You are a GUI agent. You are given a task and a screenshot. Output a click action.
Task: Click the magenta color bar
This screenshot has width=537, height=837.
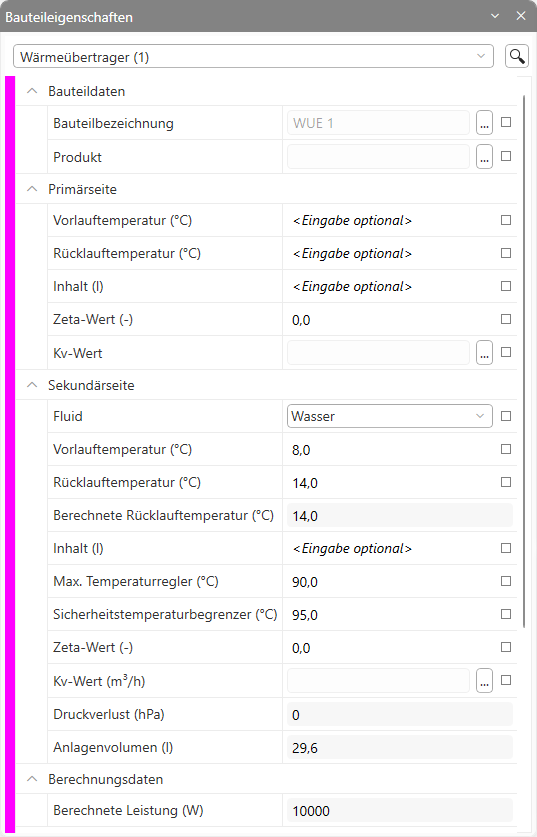click(10, 454)
